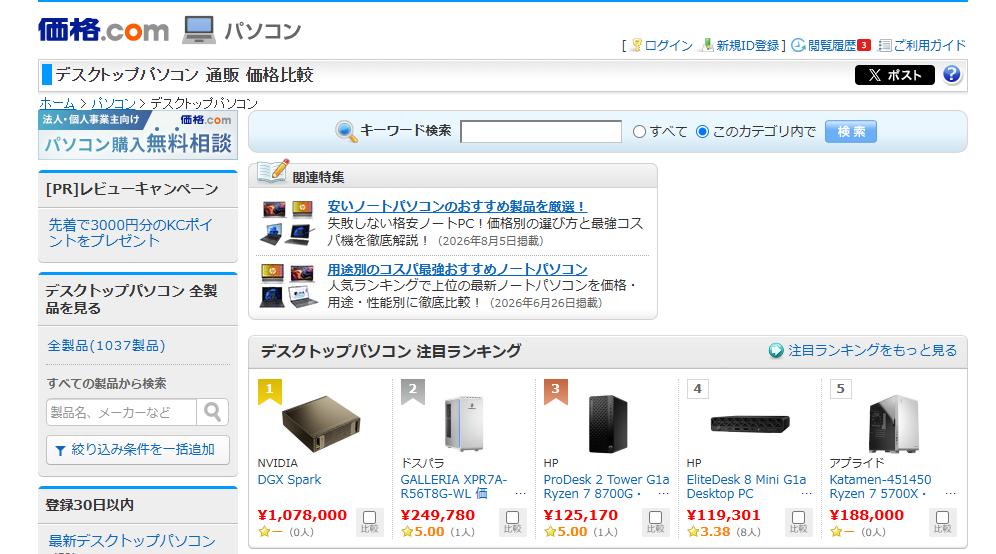Open the 新規ID登録 link
The width and height of the screenshot is (996, 554).
point(747,45)
